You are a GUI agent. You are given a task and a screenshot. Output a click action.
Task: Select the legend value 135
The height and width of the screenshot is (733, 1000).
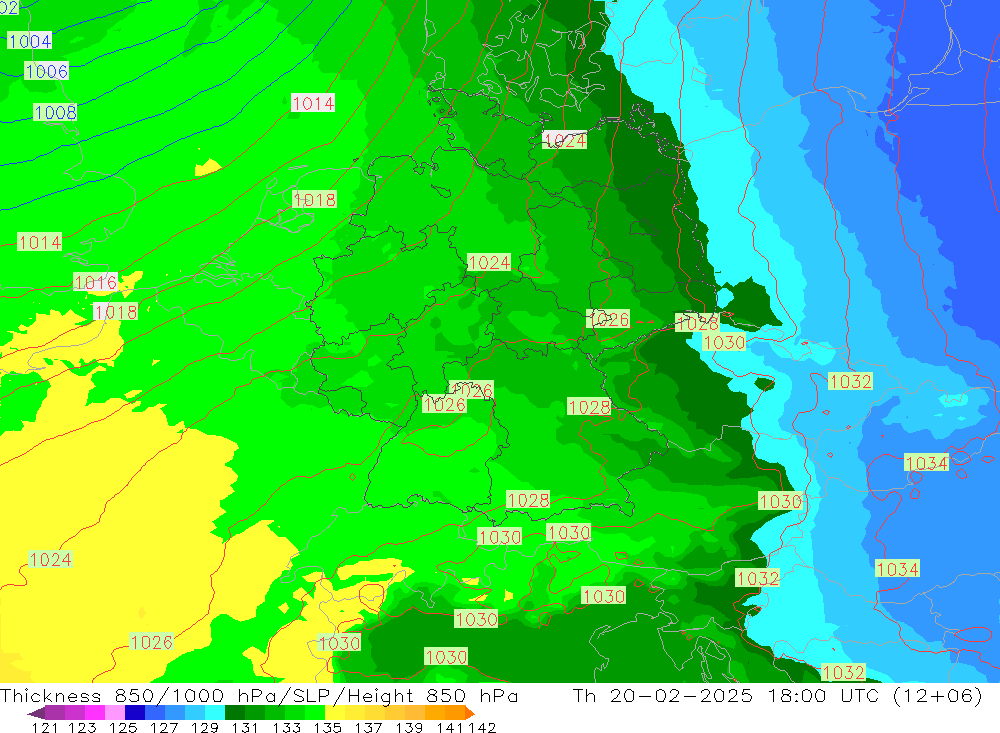coord(327,727)
